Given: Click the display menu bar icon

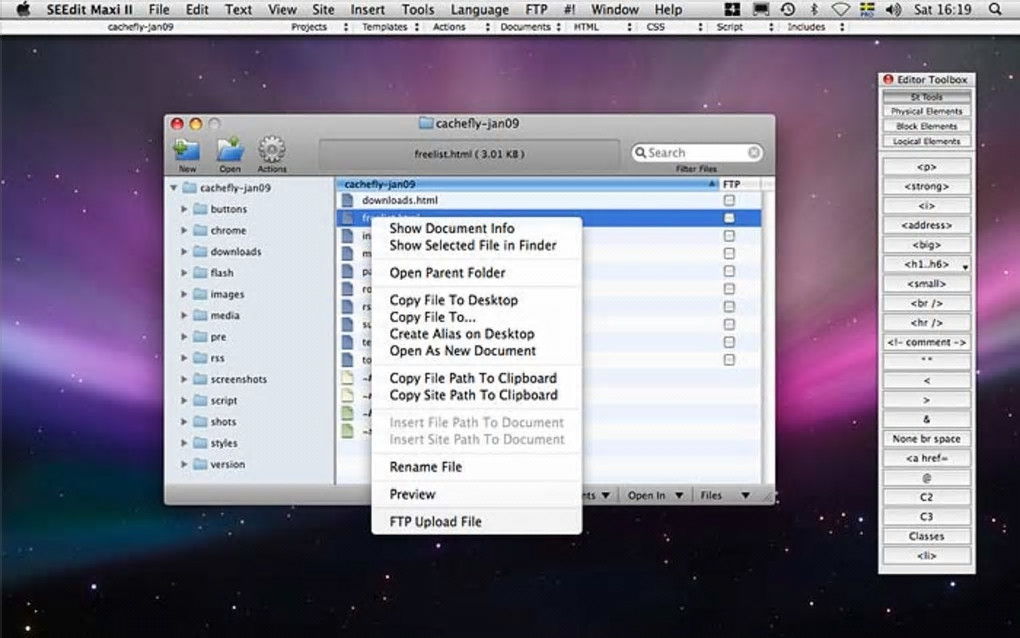Looking at the screenshot, I should 760,9.
